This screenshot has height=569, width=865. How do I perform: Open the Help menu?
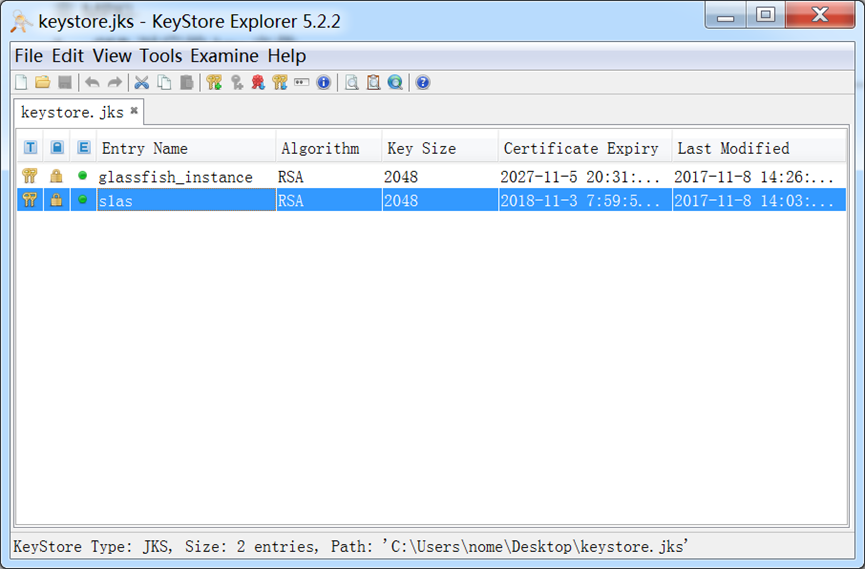[287, 56]
